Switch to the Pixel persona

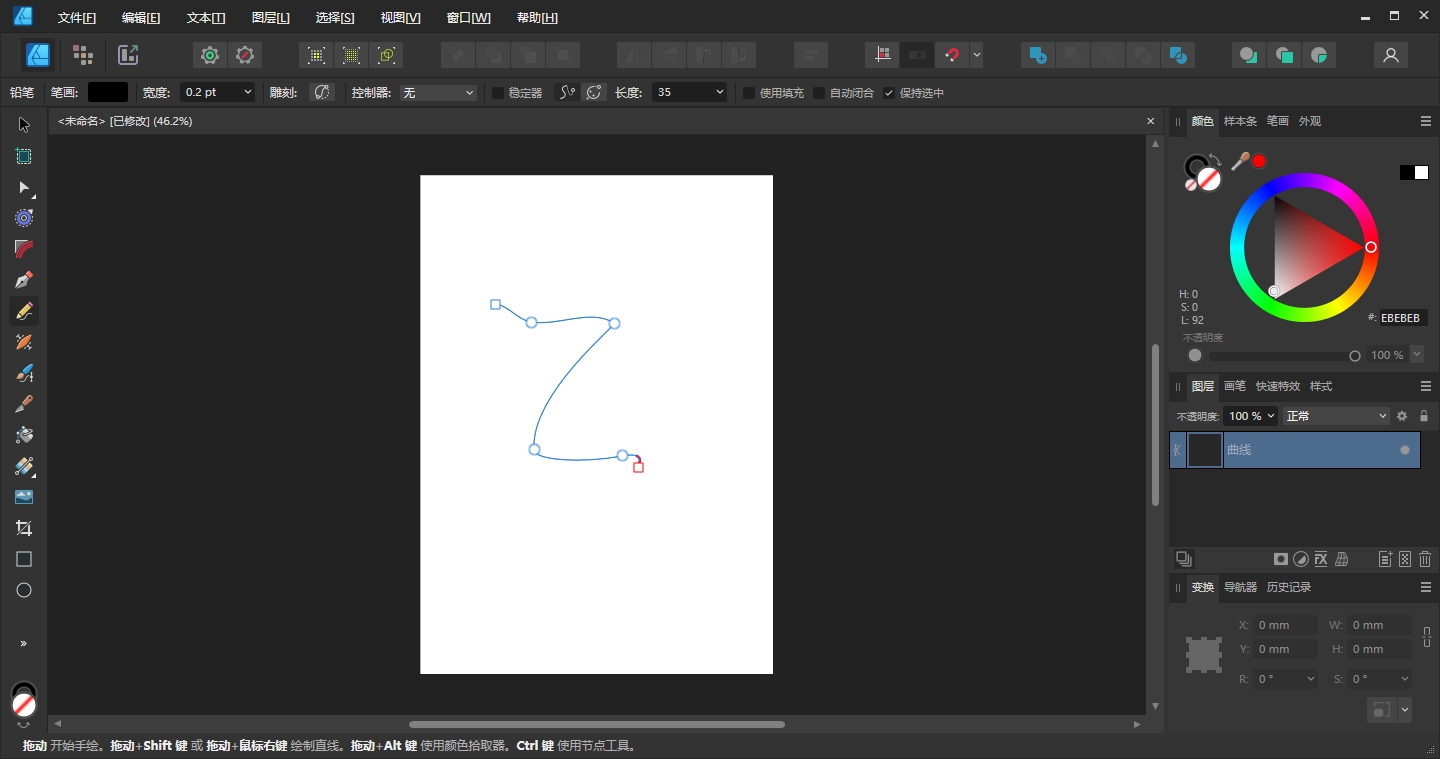[83, 55]
